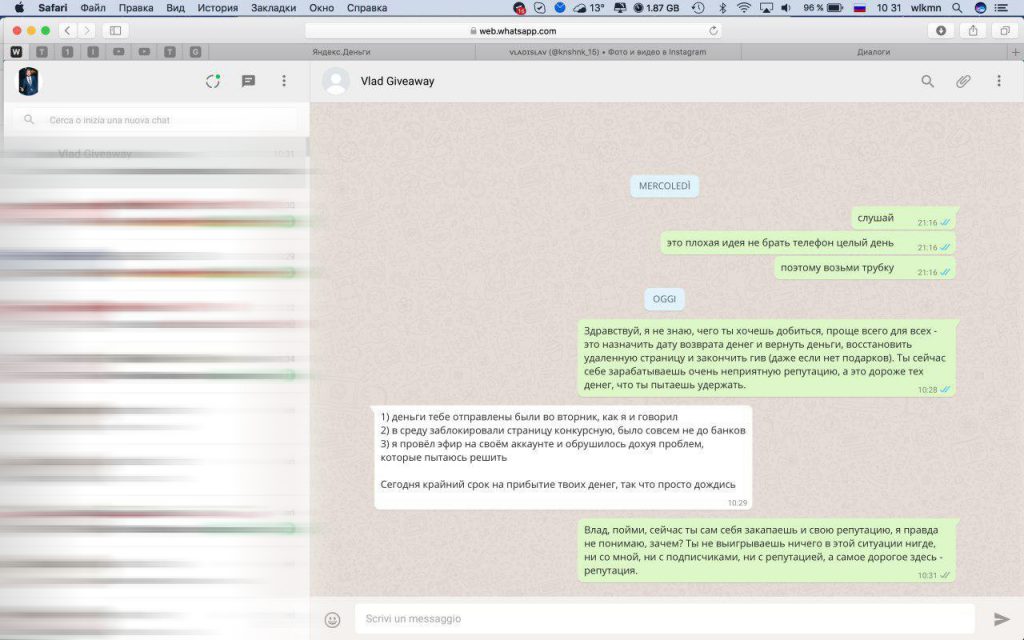Switch to the Диалоги tab
This screenshot has height=640, width=1024.
(873, 52)
